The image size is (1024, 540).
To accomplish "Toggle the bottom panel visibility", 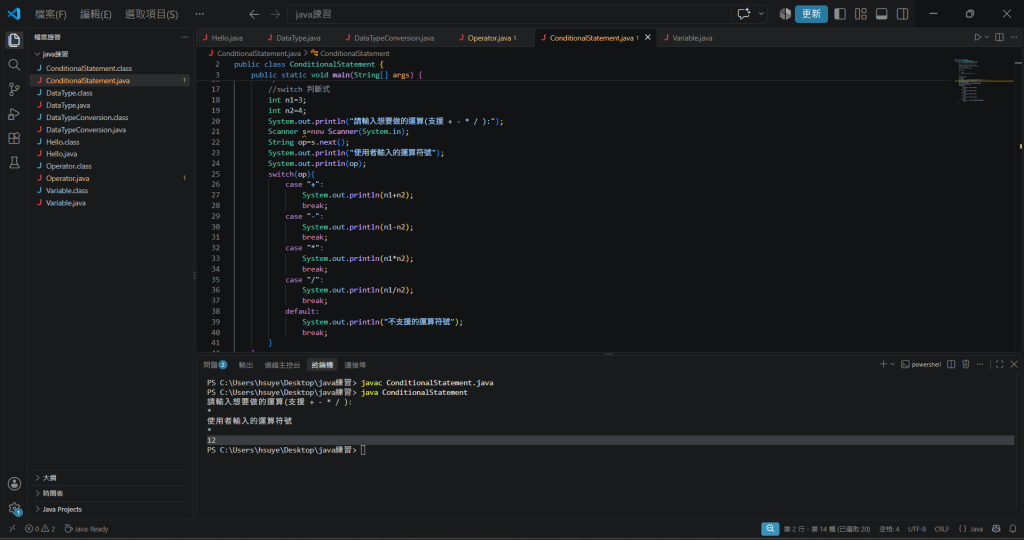I will click(882, 14).
